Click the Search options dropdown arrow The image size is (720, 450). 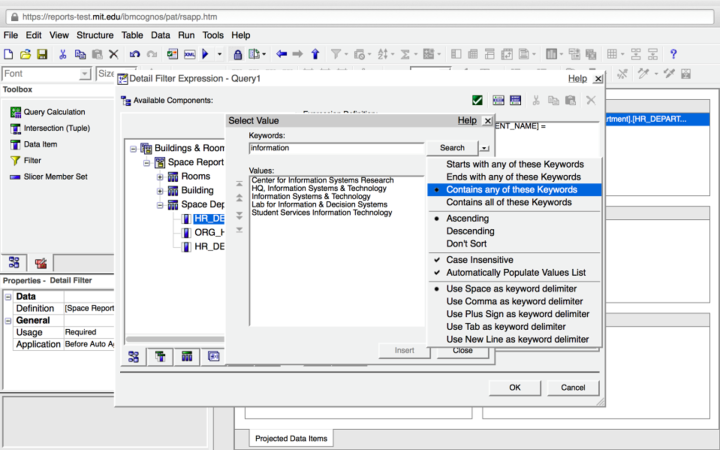(x=484, y=148)
